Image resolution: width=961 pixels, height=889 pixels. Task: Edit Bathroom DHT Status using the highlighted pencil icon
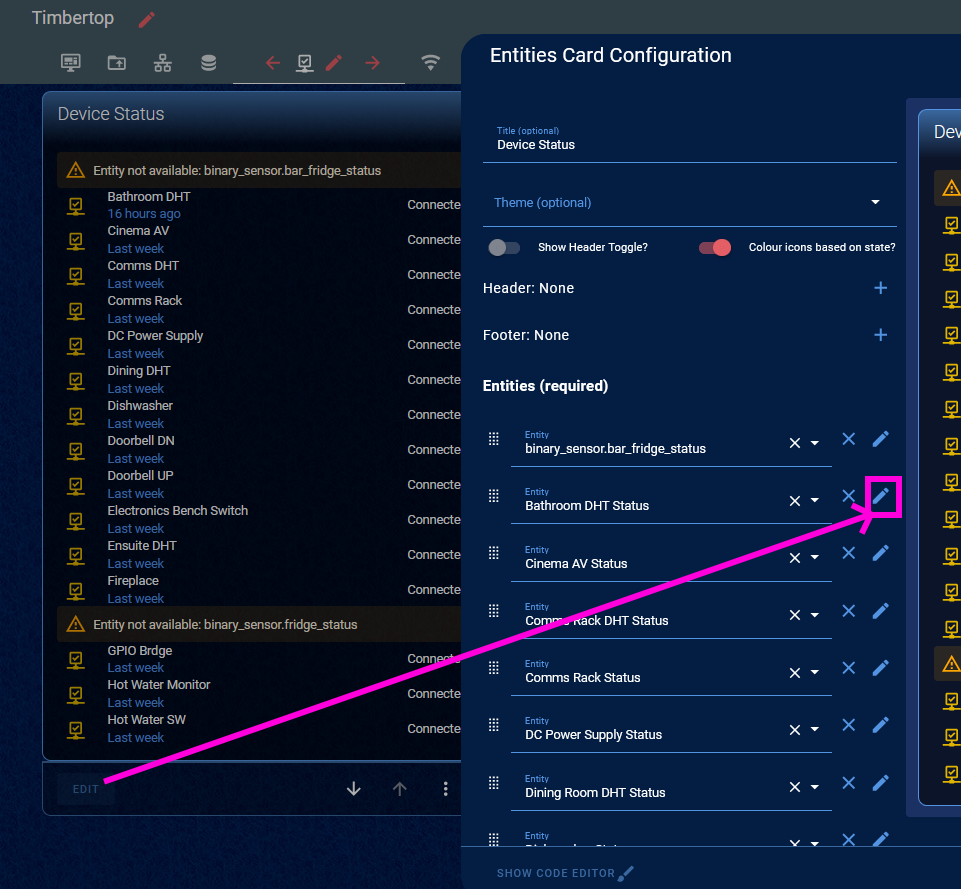click(x=880, y=495)
